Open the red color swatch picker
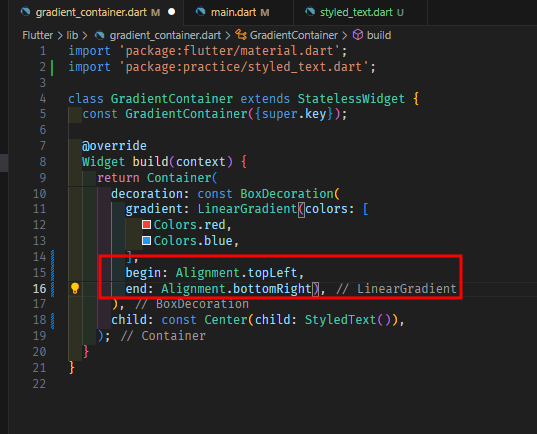 coord(147,225)
